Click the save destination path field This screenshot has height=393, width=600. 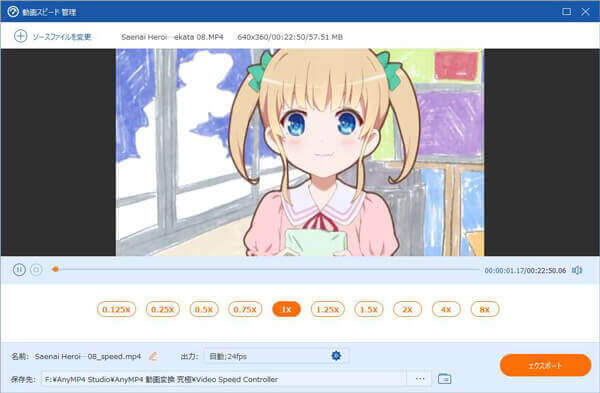tap(224, 379)
